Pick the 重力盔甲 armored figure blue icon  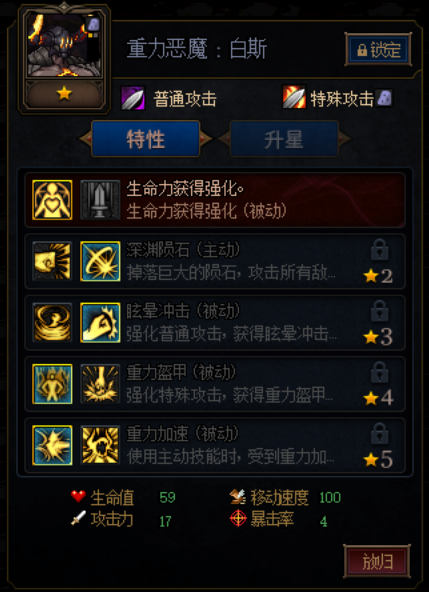pyautogui.click(x=52, y=384)
